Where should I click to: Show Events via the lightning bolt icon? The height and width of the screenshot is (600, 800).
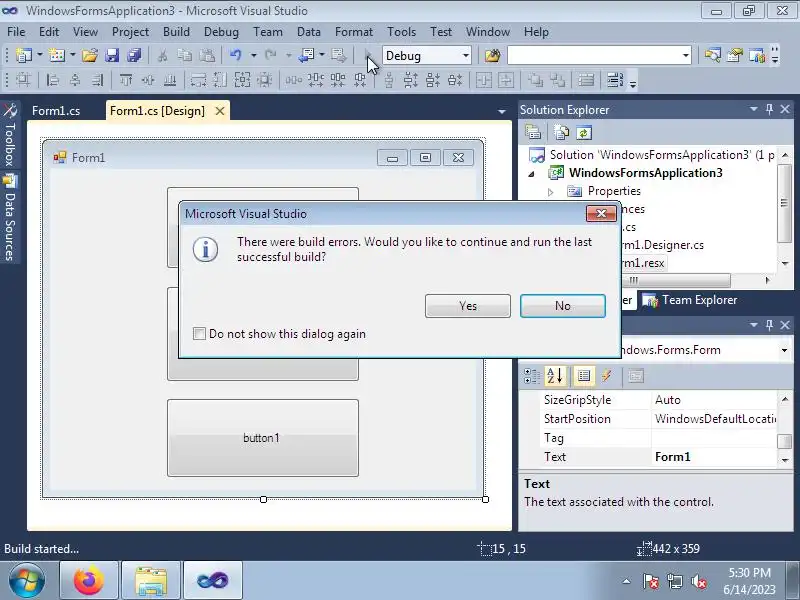607,376
